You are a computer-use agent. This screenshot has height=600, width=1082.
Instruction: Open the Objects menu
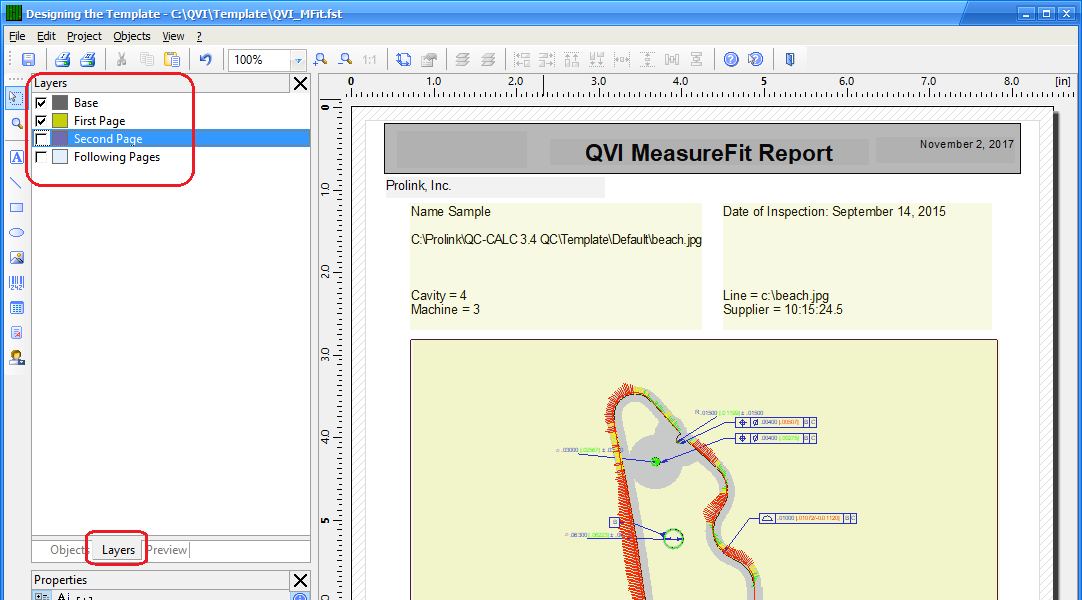[132, 36]
